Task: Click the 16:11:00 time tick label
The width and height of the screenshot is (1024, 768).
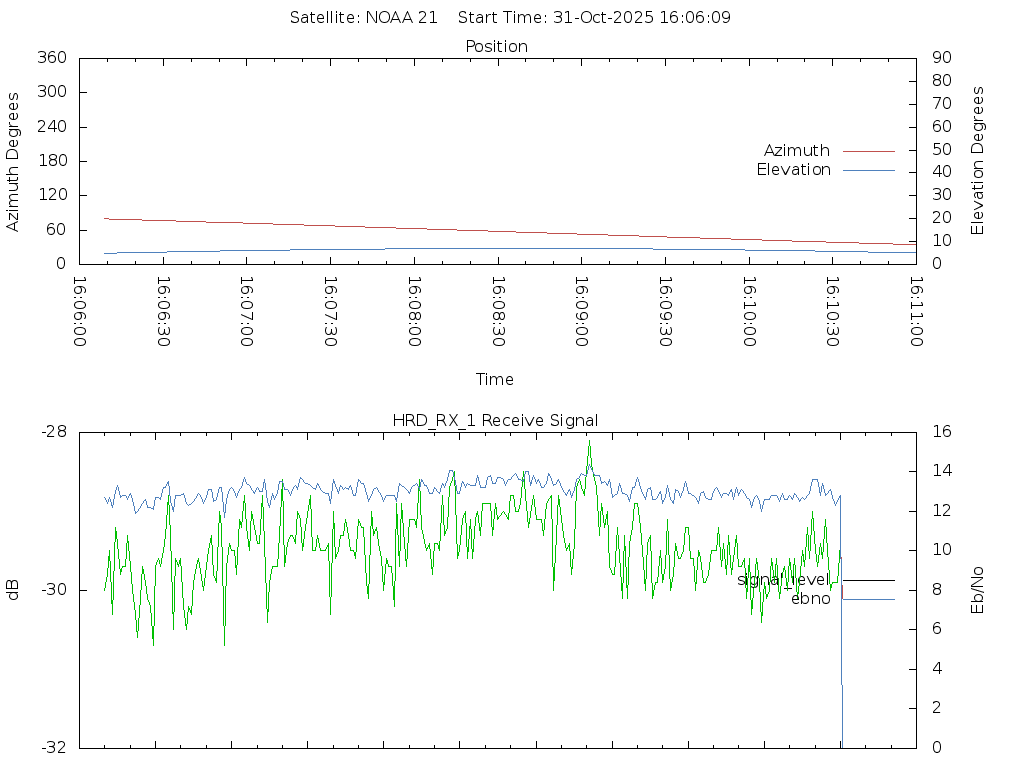Action: [x=915, y=311]
